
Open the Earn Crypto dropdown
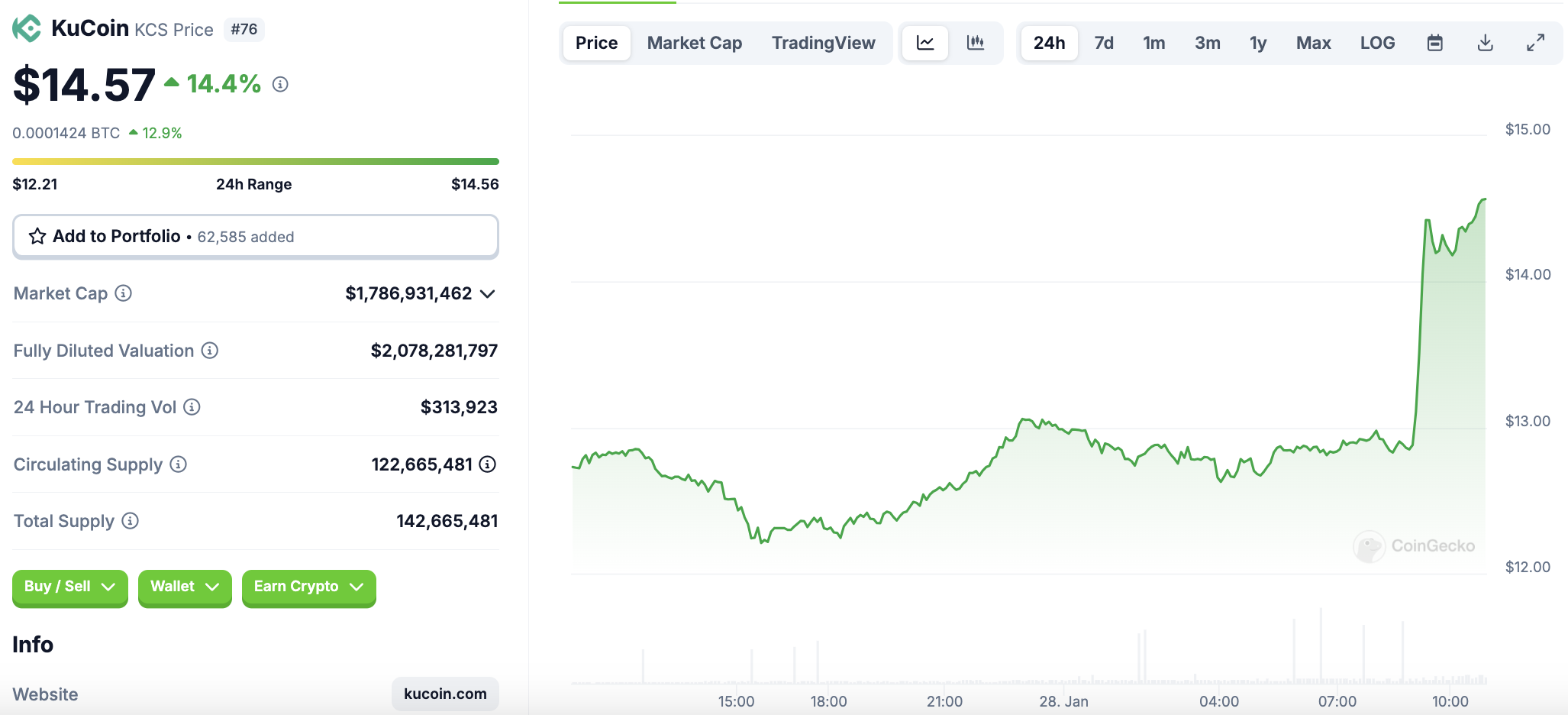(x=308, y=587)
